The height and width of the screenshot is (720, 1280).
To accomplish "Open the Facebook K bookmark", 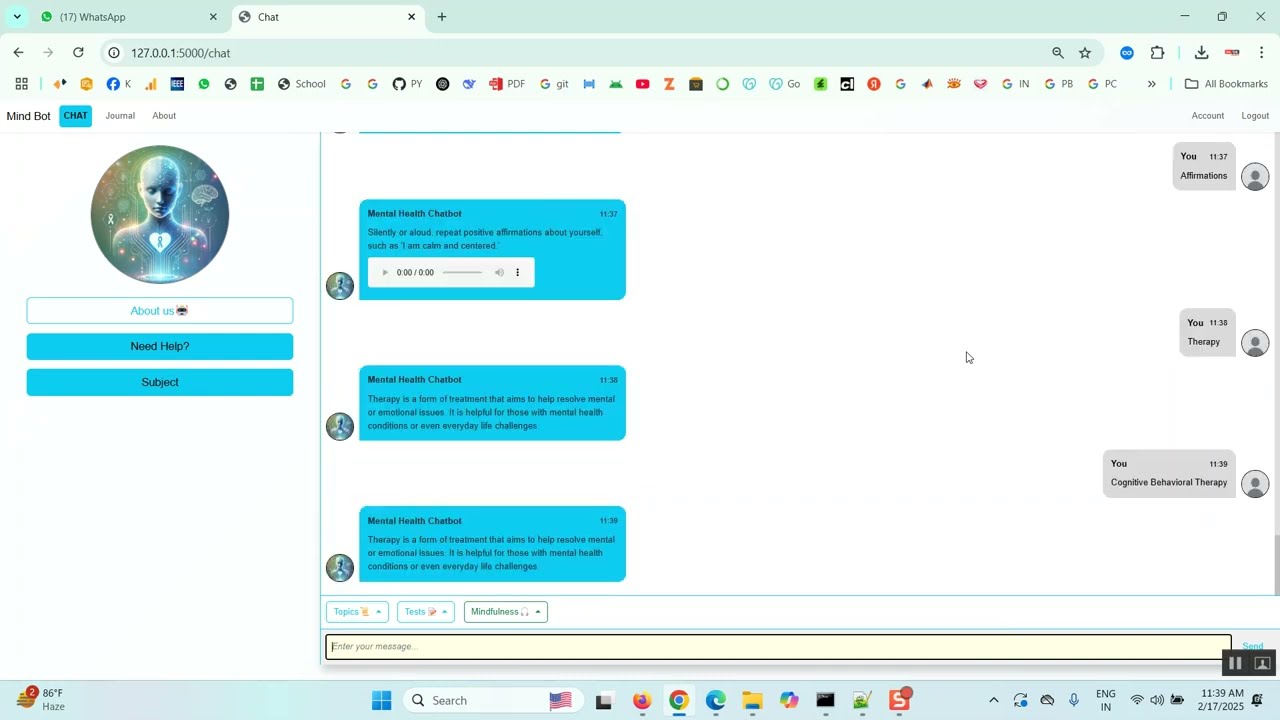I will (119, 84).
